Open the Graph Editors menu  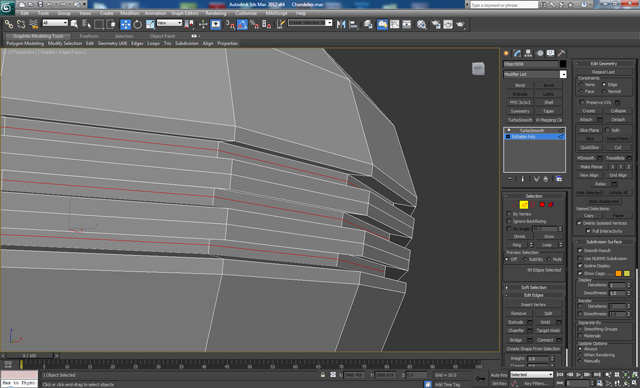click(185, 13)
